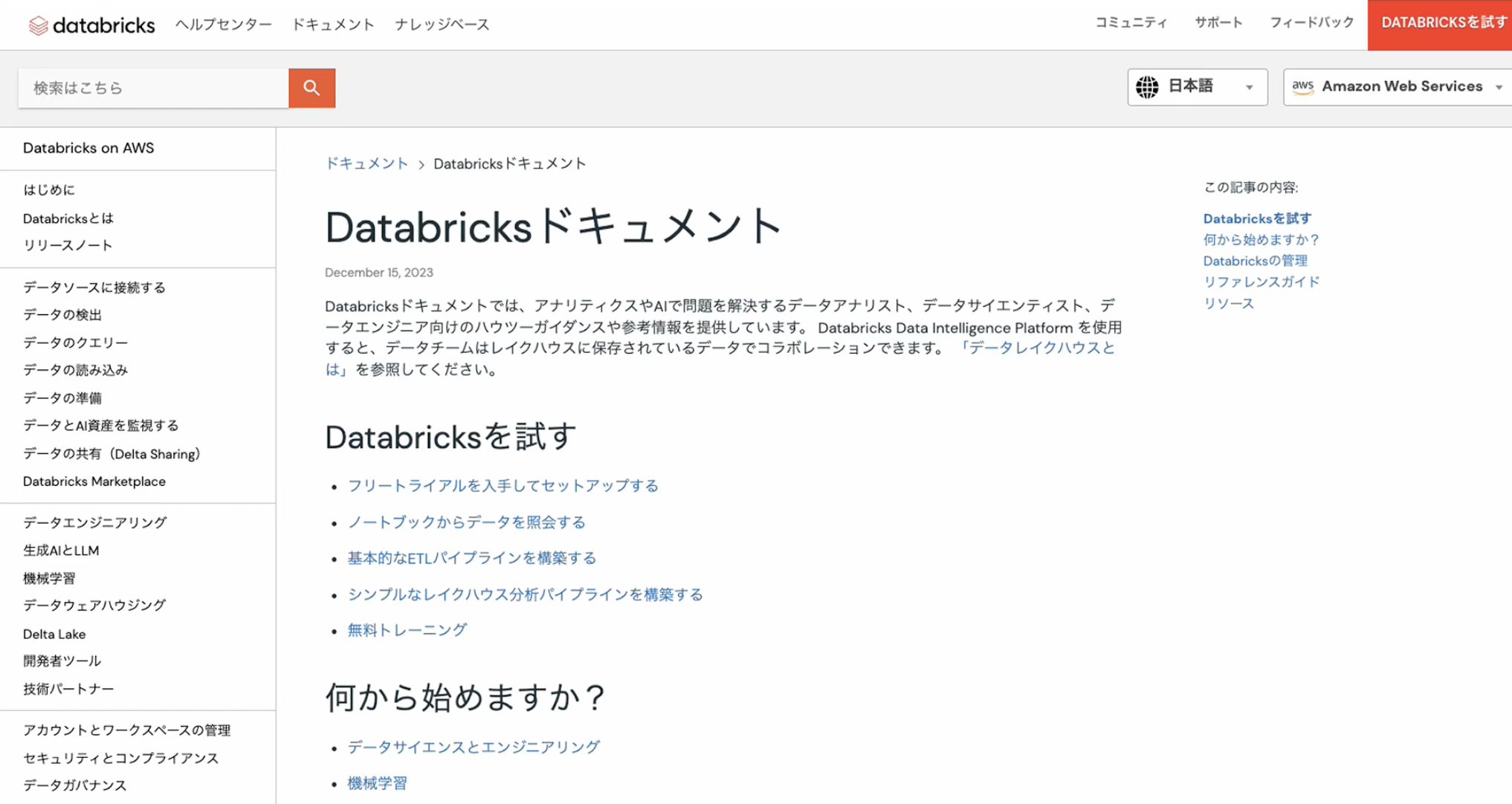
Task: Select ヘルプセンター in the top menu
Action: click(x=223, y=24)
